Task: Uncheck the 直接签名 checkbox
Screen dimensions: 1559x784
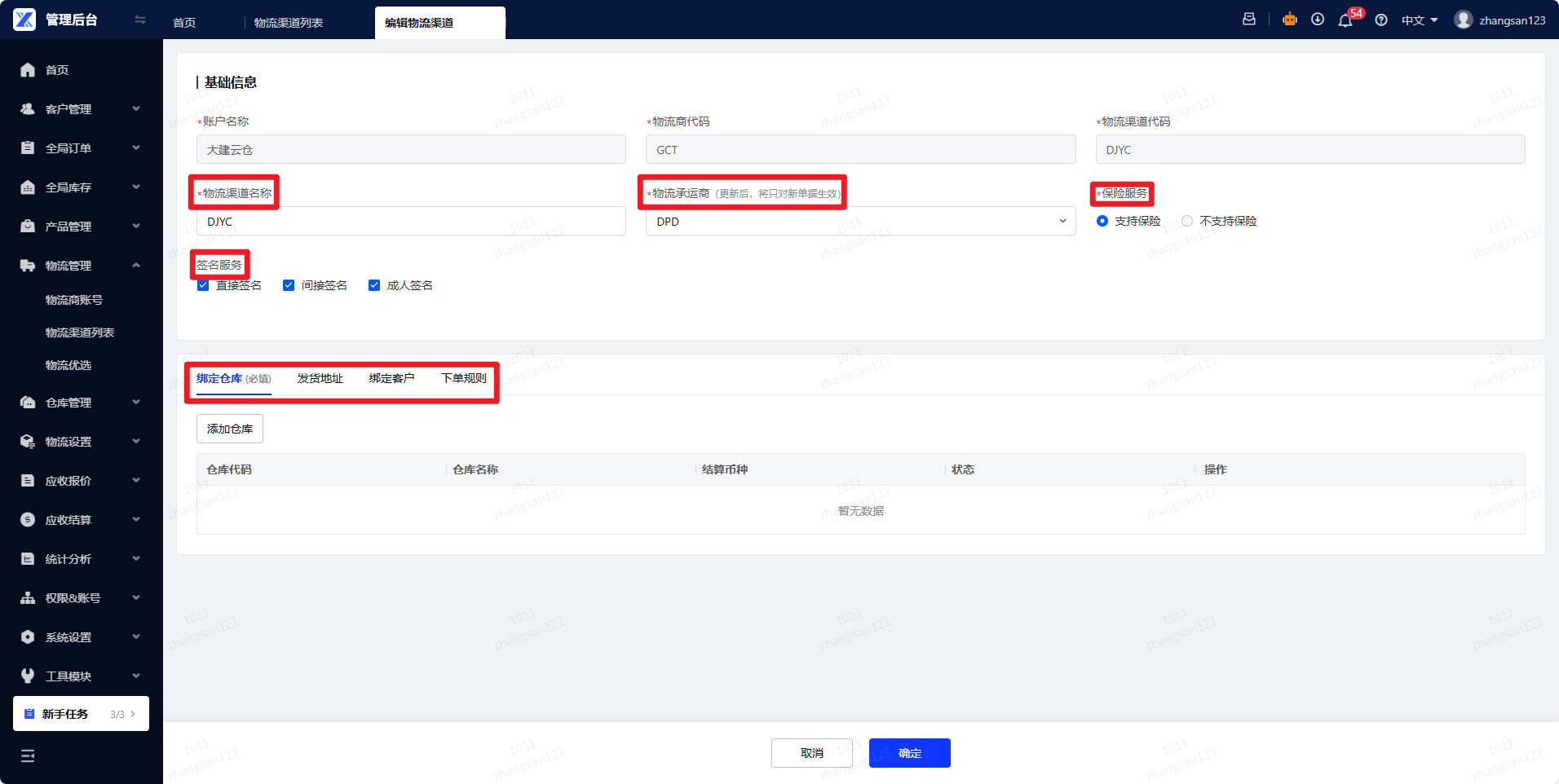Action: (x=203, y=285)
